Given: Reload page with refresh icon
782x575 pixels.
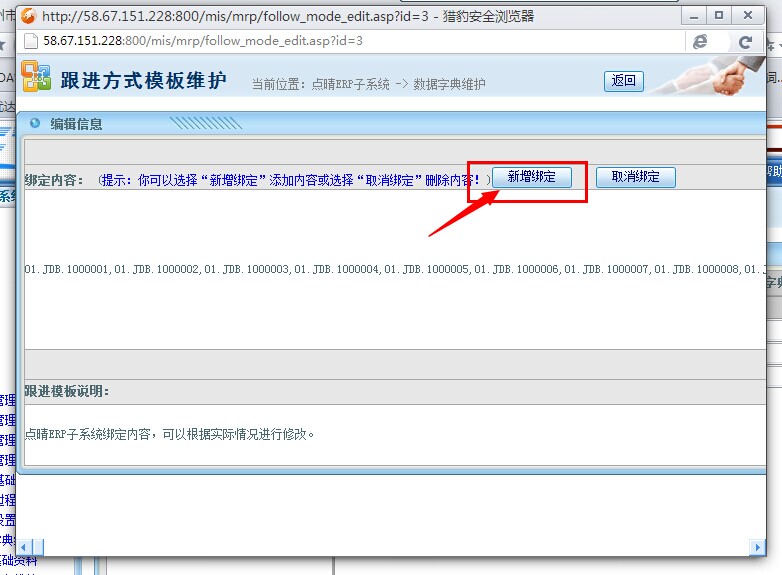Looking at the screenshot, I should pos(745,41).
